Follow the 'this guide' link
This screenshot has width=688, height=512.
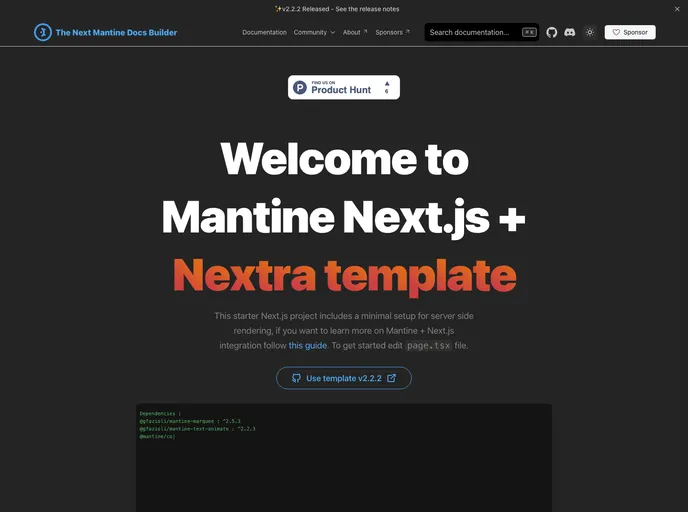[308, 345]
